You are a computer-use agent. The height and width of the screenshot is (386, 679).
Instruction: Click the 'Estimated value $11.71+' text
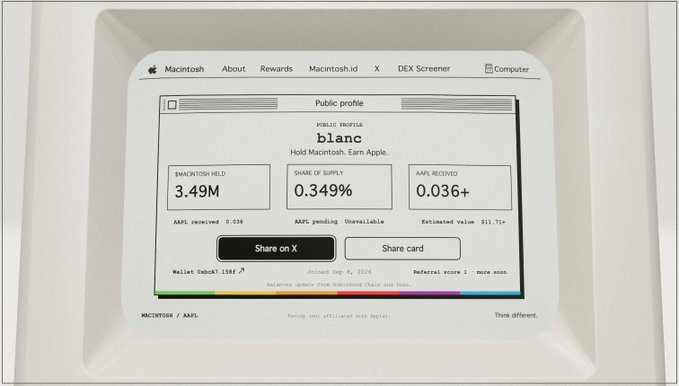point(463,222)
